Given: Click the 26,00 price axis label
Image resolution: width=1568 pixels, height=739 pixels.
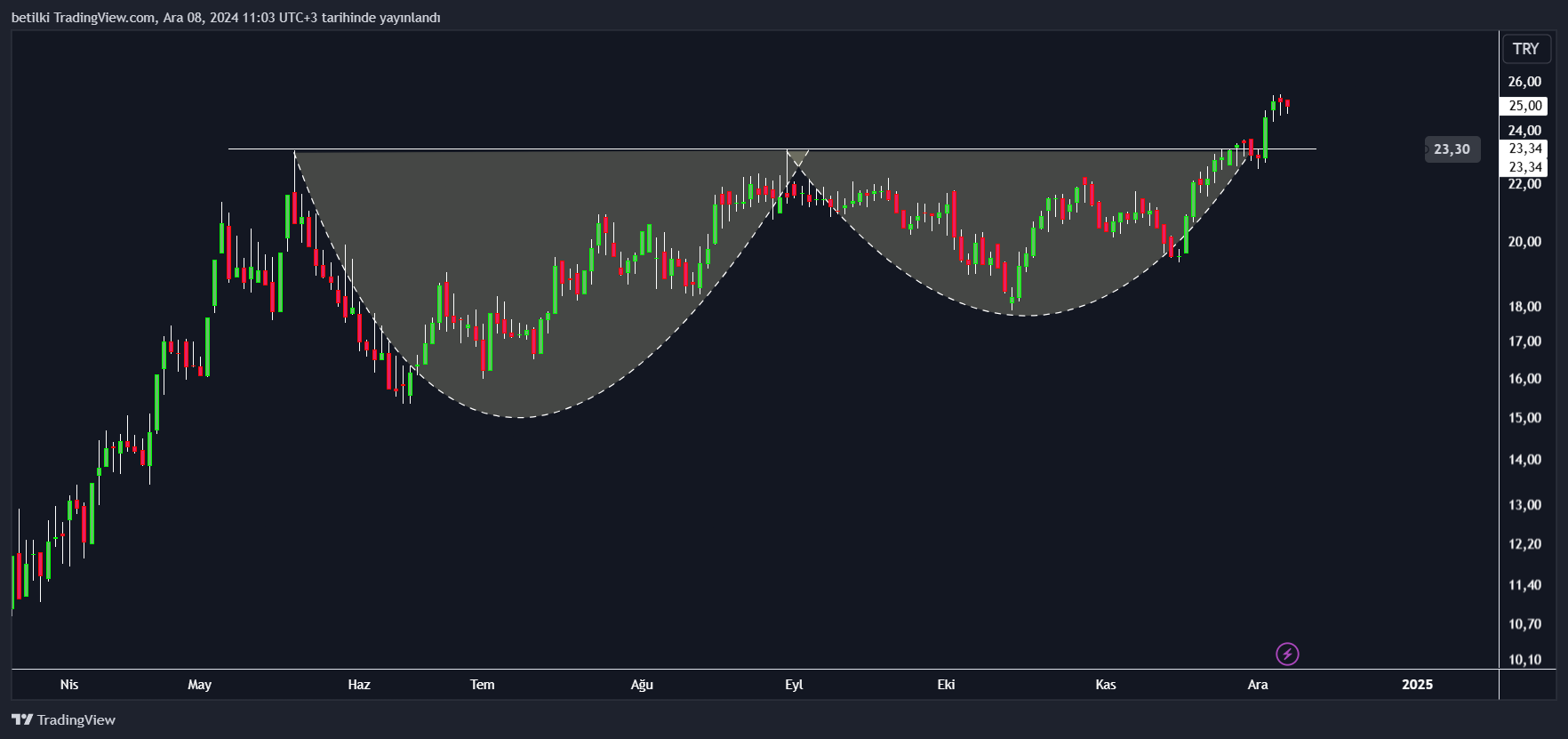Looking at the screenshot, I should [x=1524, y=82].
